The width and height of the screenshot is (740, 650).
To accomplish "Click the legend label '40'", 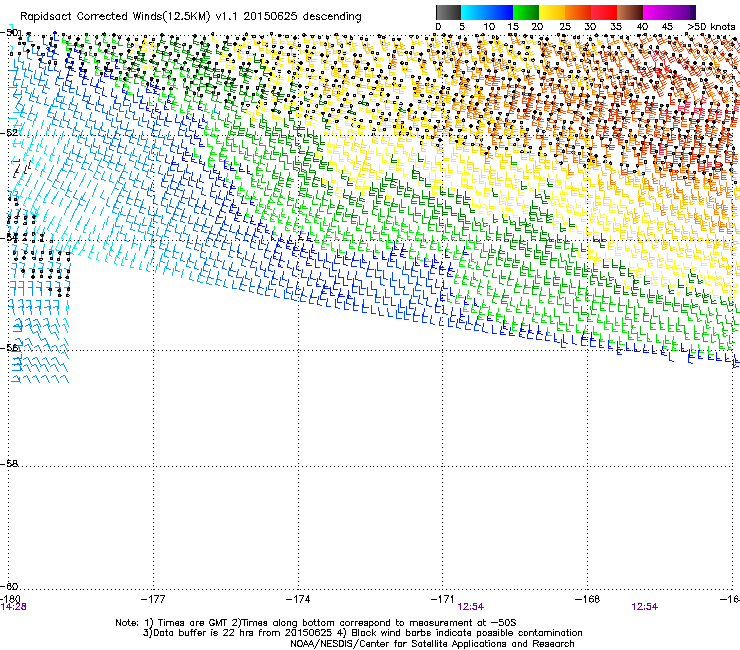I will (x=642, y=27).
